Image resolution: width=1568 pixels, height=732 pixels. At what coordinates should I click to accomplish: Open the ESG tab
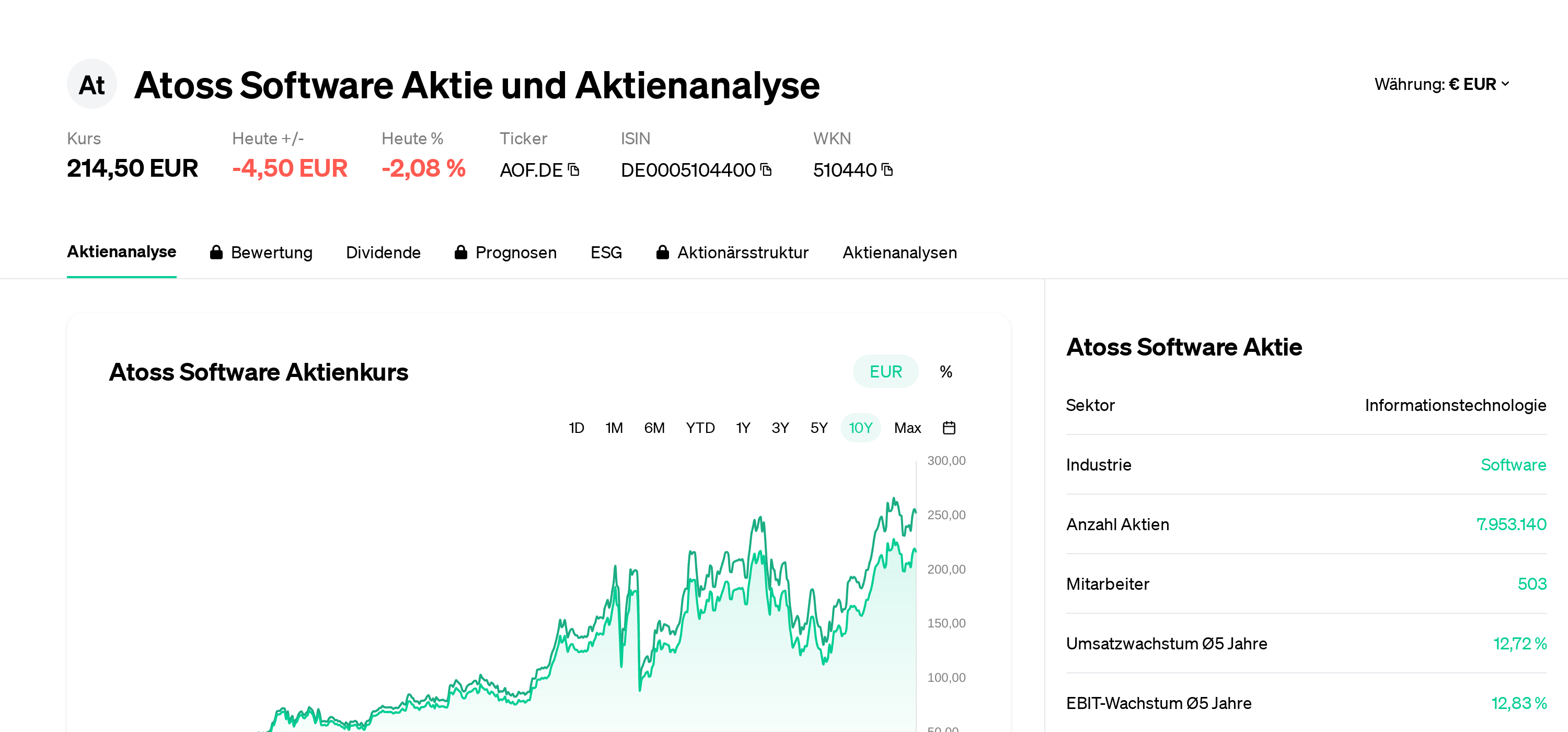[606, 252]
